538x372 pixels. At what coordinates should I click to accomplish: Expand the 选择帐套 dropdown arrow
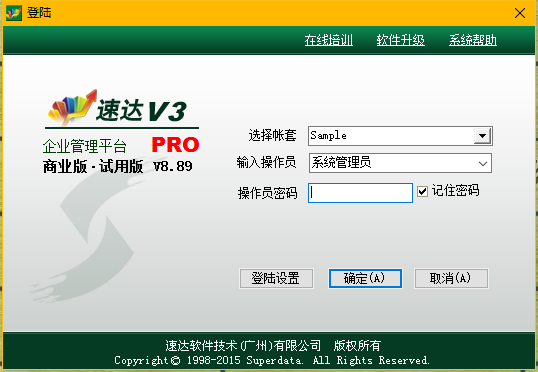pyautogui.click(x=482, y=136)
